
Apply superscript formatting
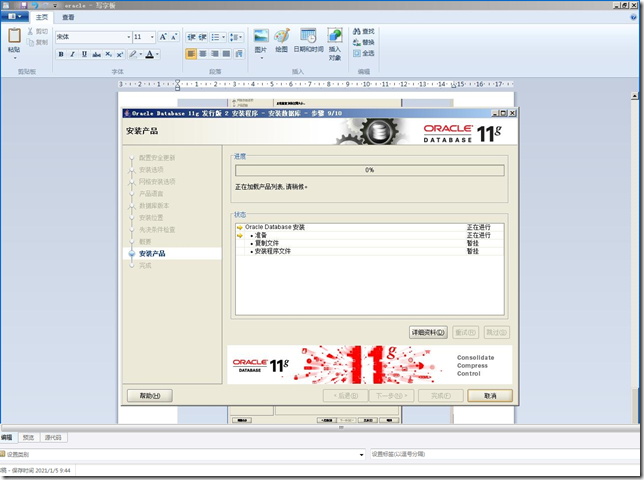(120, 54)
